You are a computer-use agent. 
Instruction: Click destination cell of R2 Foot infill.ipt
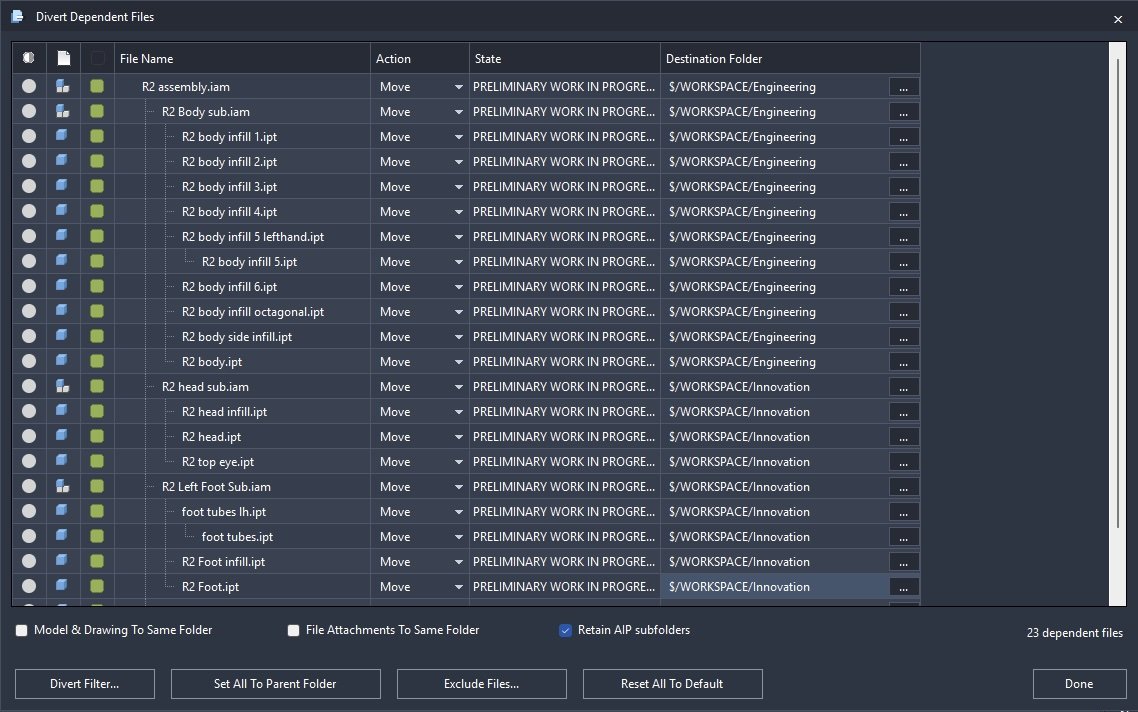(774, 562)
